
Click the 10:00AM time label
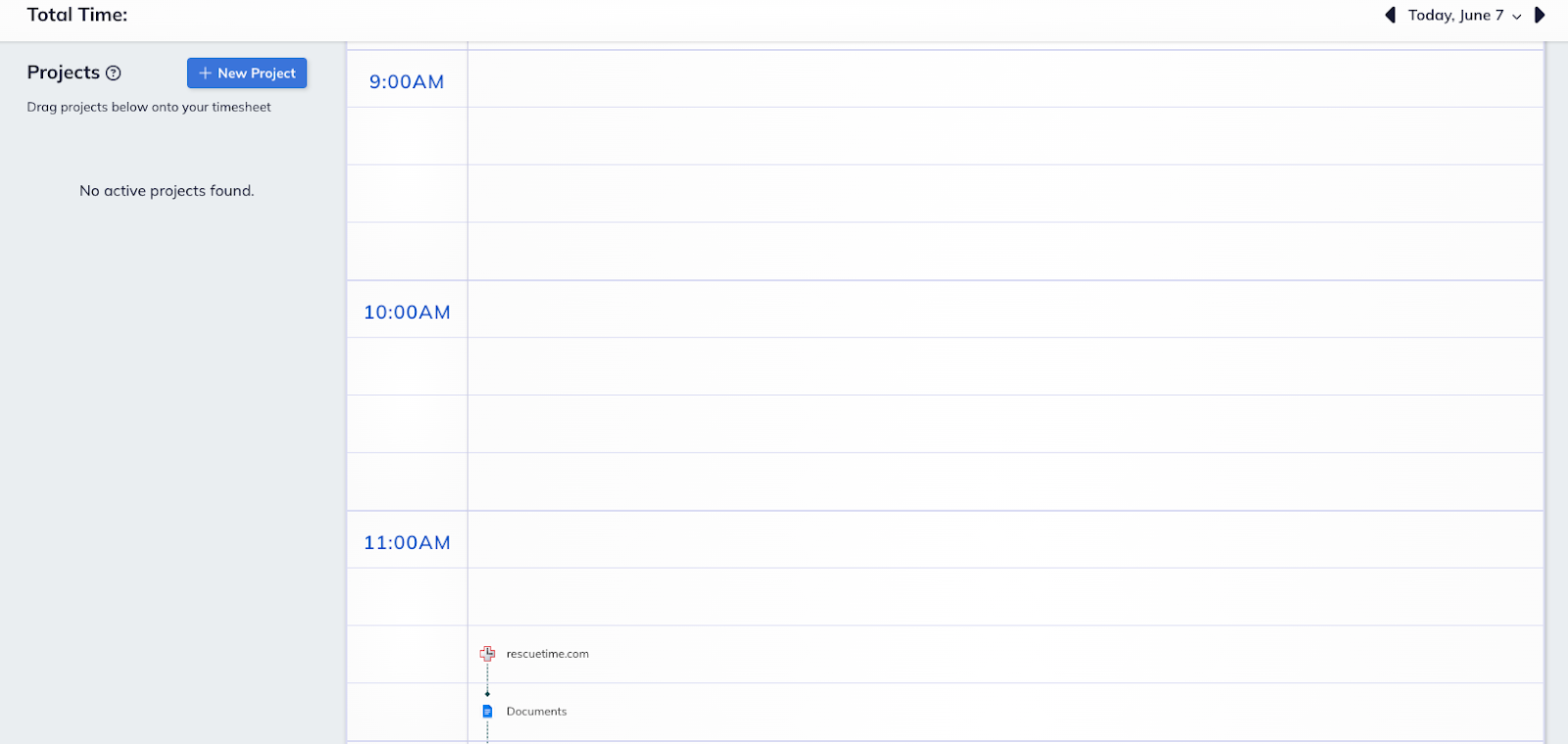407,312
